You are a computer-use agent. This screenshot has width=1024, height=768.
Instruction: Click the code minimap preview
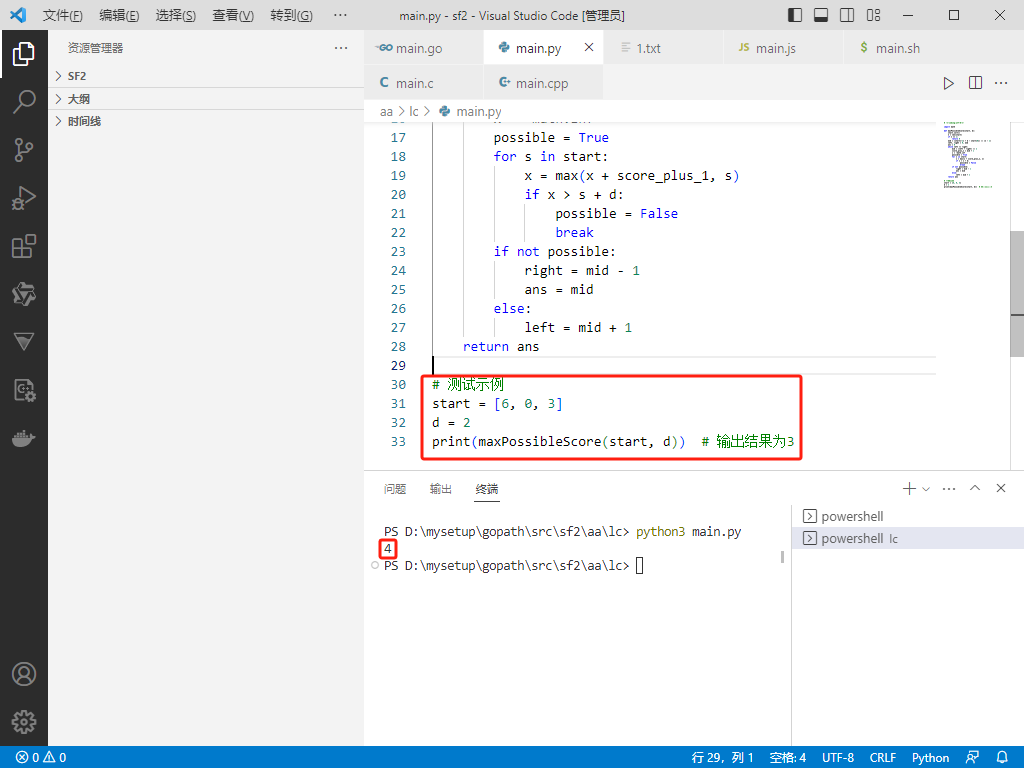(x=968, y=155)
